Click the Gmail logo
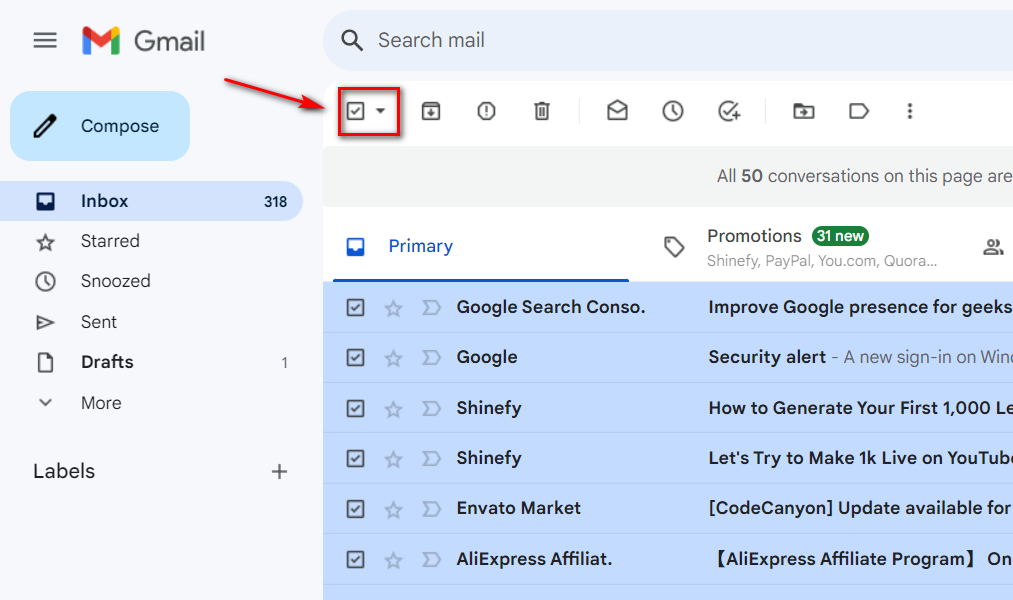 point(143,41)
